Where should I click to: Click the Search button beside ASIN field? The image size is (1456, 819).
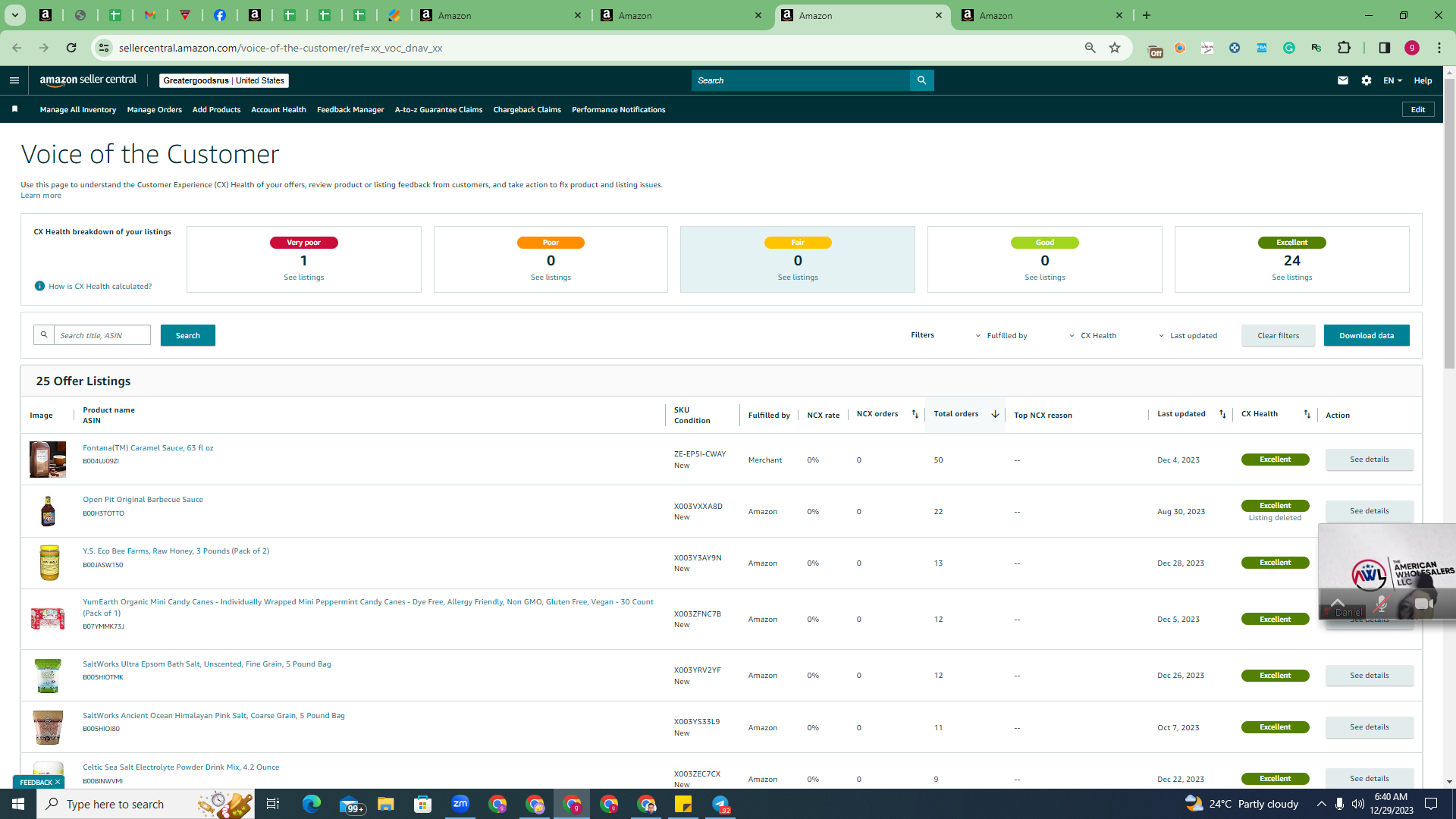click(188, 335)
